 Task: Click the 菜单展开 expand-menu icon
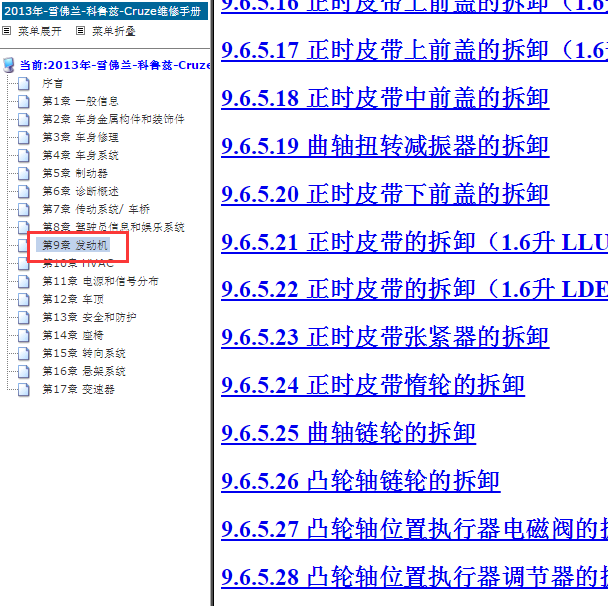coord(6,31)
